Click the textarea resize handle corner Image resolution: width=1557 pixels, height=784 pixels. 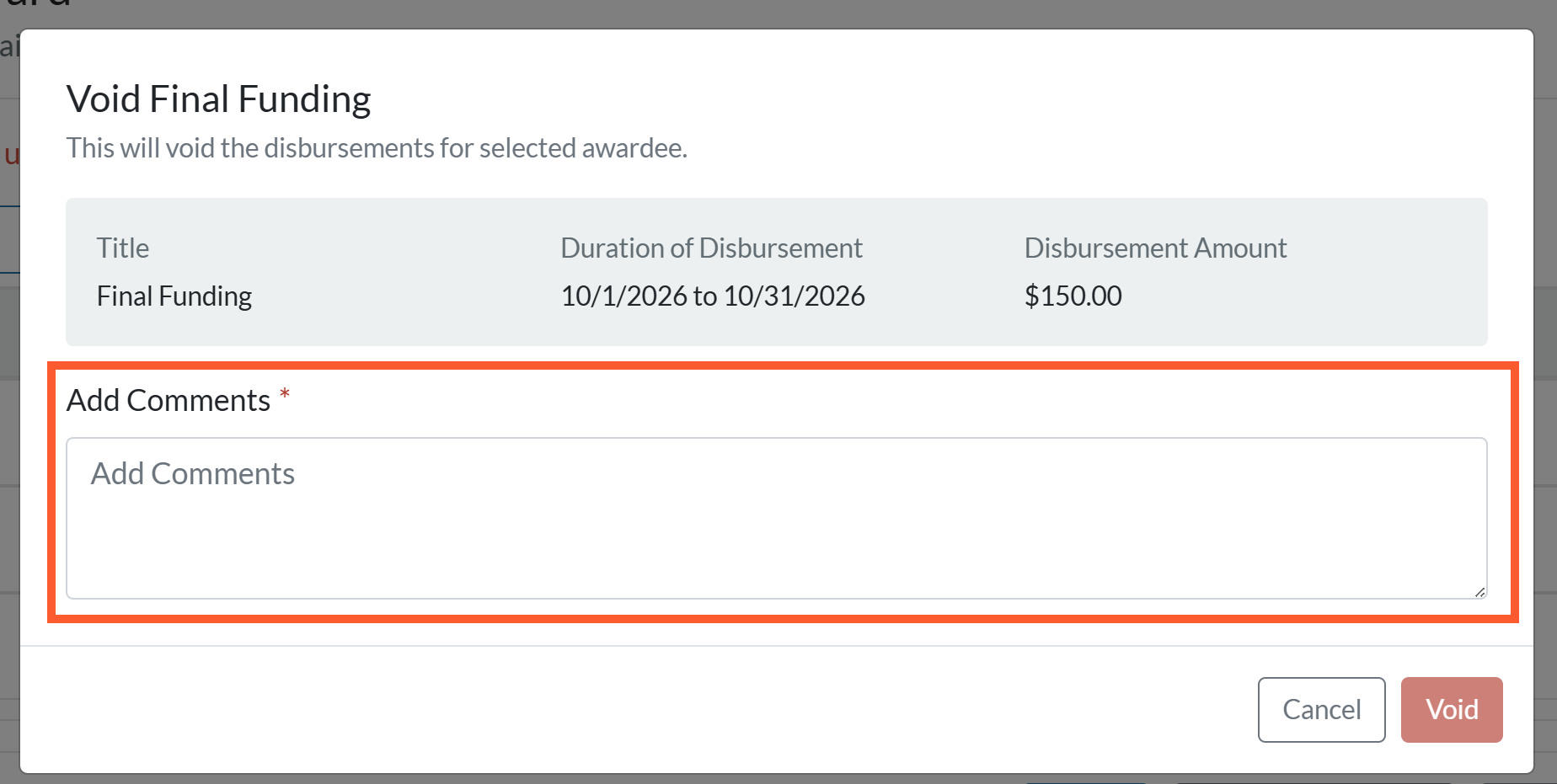tap(1479, 592)
